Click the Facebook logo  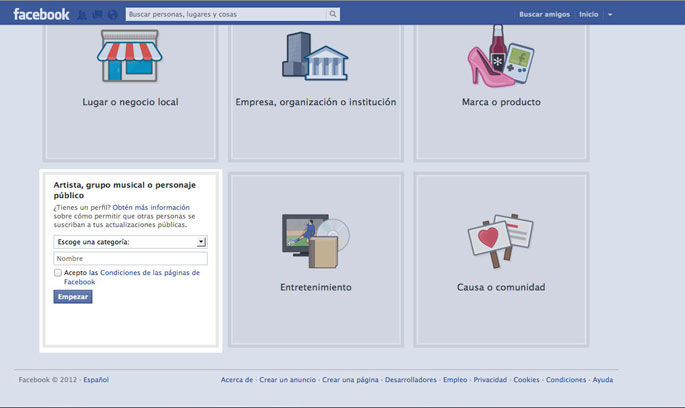(x=41, y=14)
